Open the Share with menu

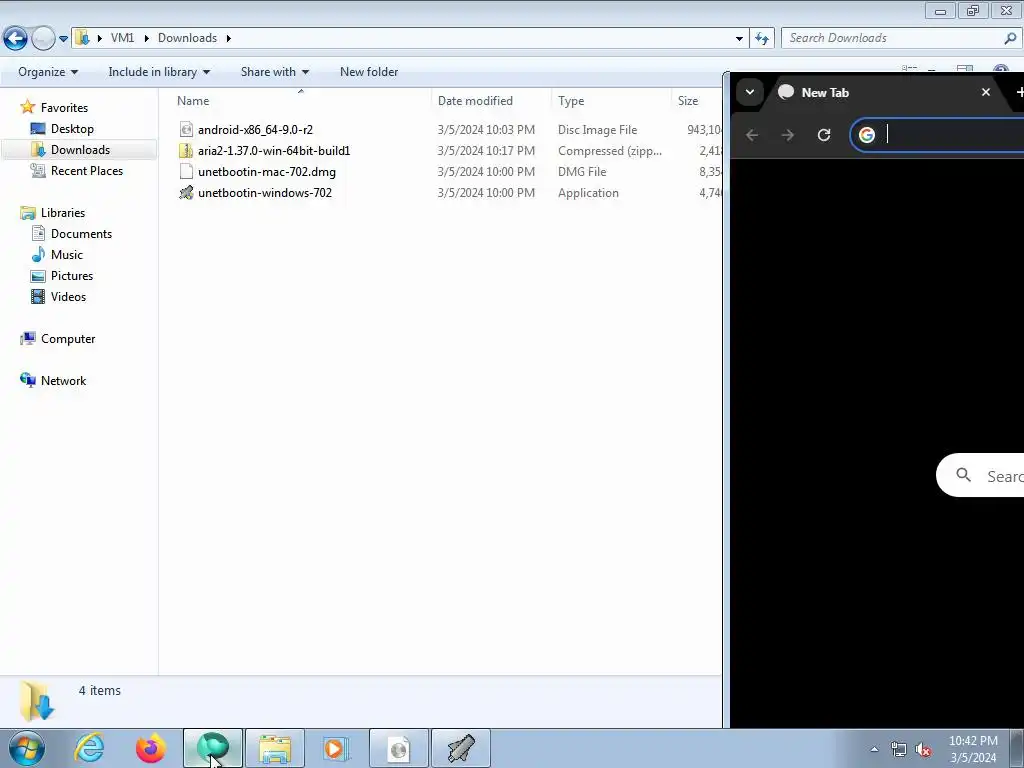274,72
